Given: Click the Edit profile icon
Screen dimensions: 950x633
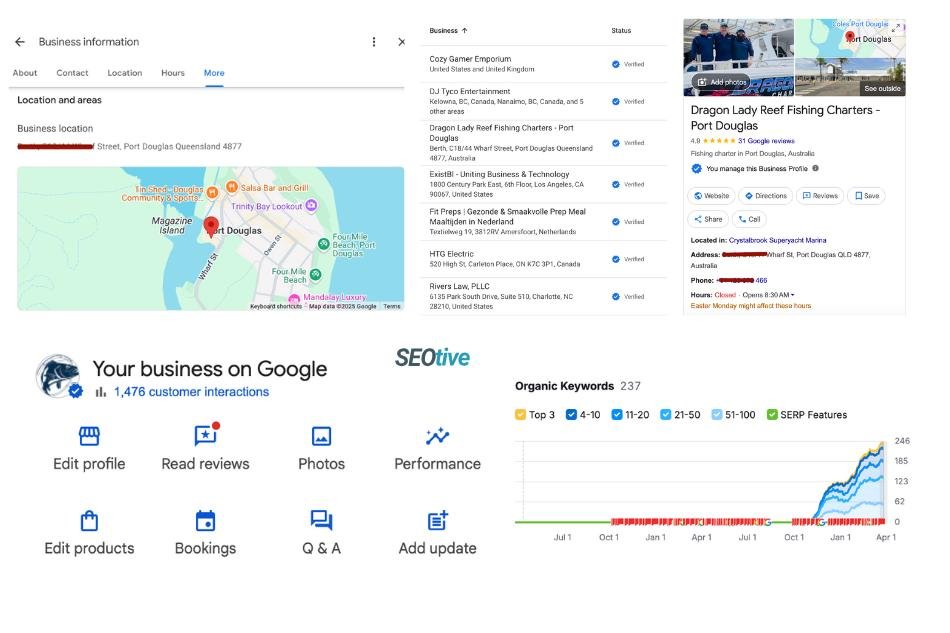Looking at the screenshot, I should (x=89, y=436).
